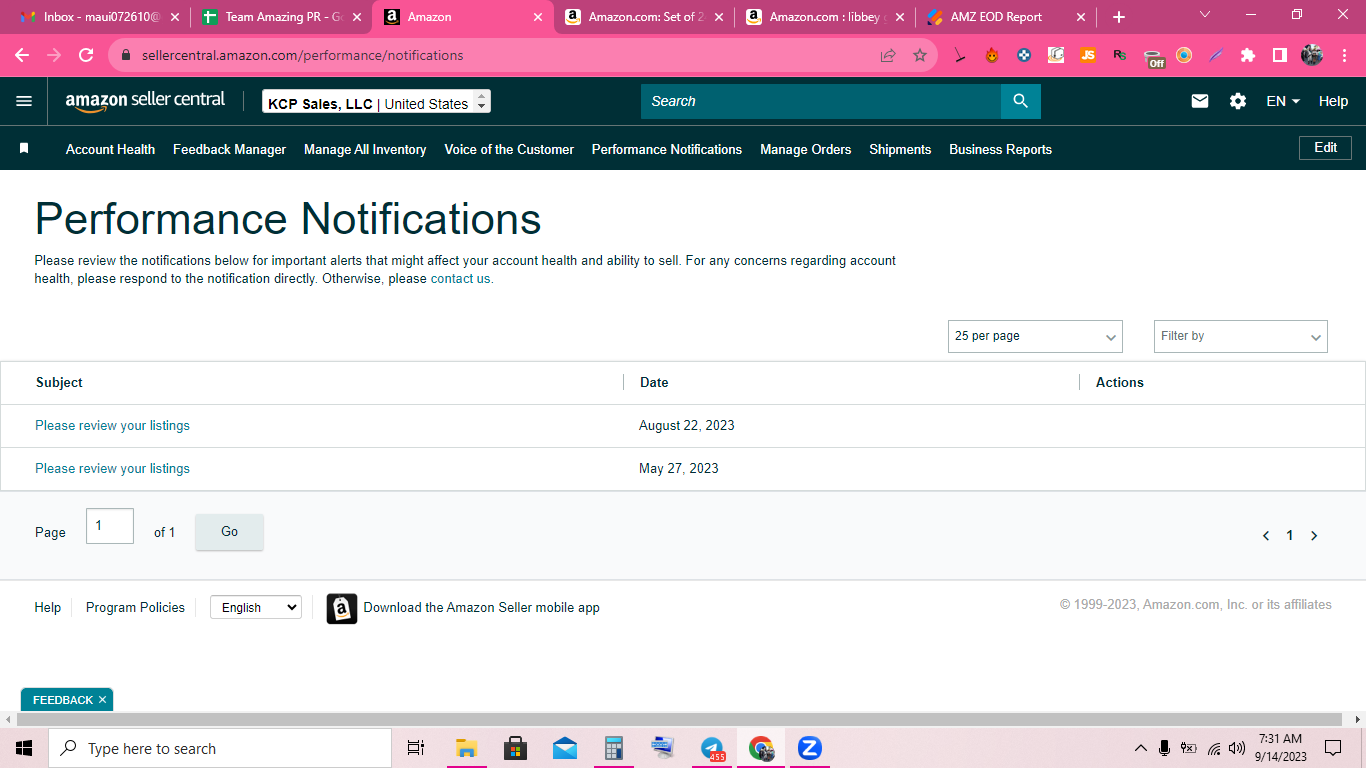Image resolution: width=1366 pixels, height=768 pixels.
Task: Click the horizontal page scrollbar
Action: (679, 720)
